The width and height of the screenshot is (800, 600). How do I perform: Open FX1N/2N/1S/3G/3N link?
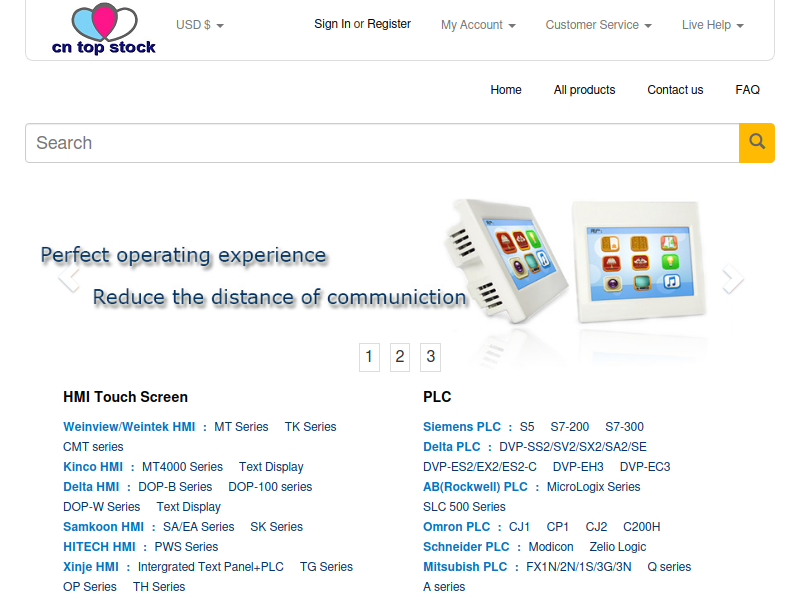[579, 567]
